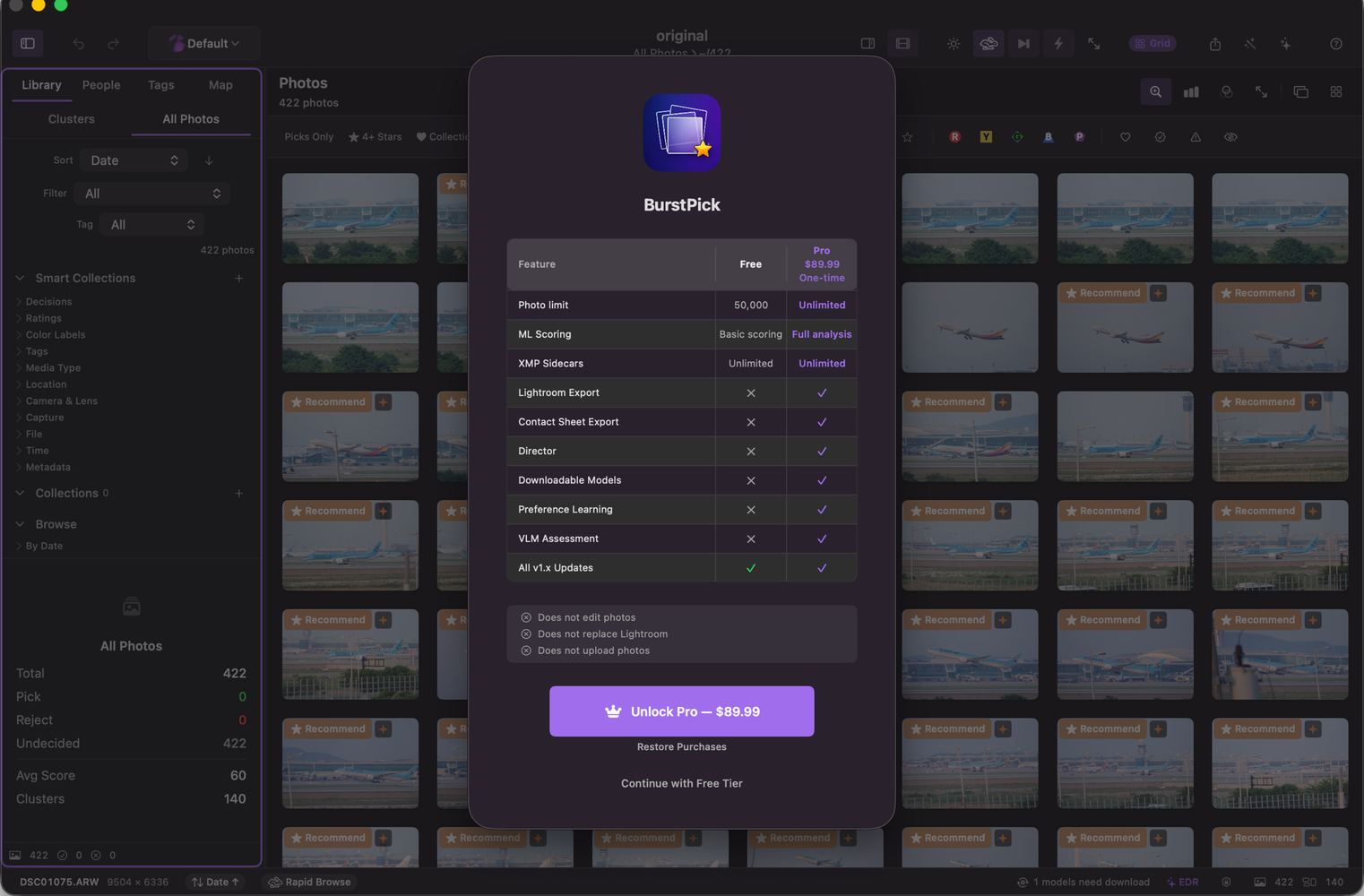The width and height of the screenshot is (1364, 896).
Task: Filter by Green color label
Action: click(1017, 137)
